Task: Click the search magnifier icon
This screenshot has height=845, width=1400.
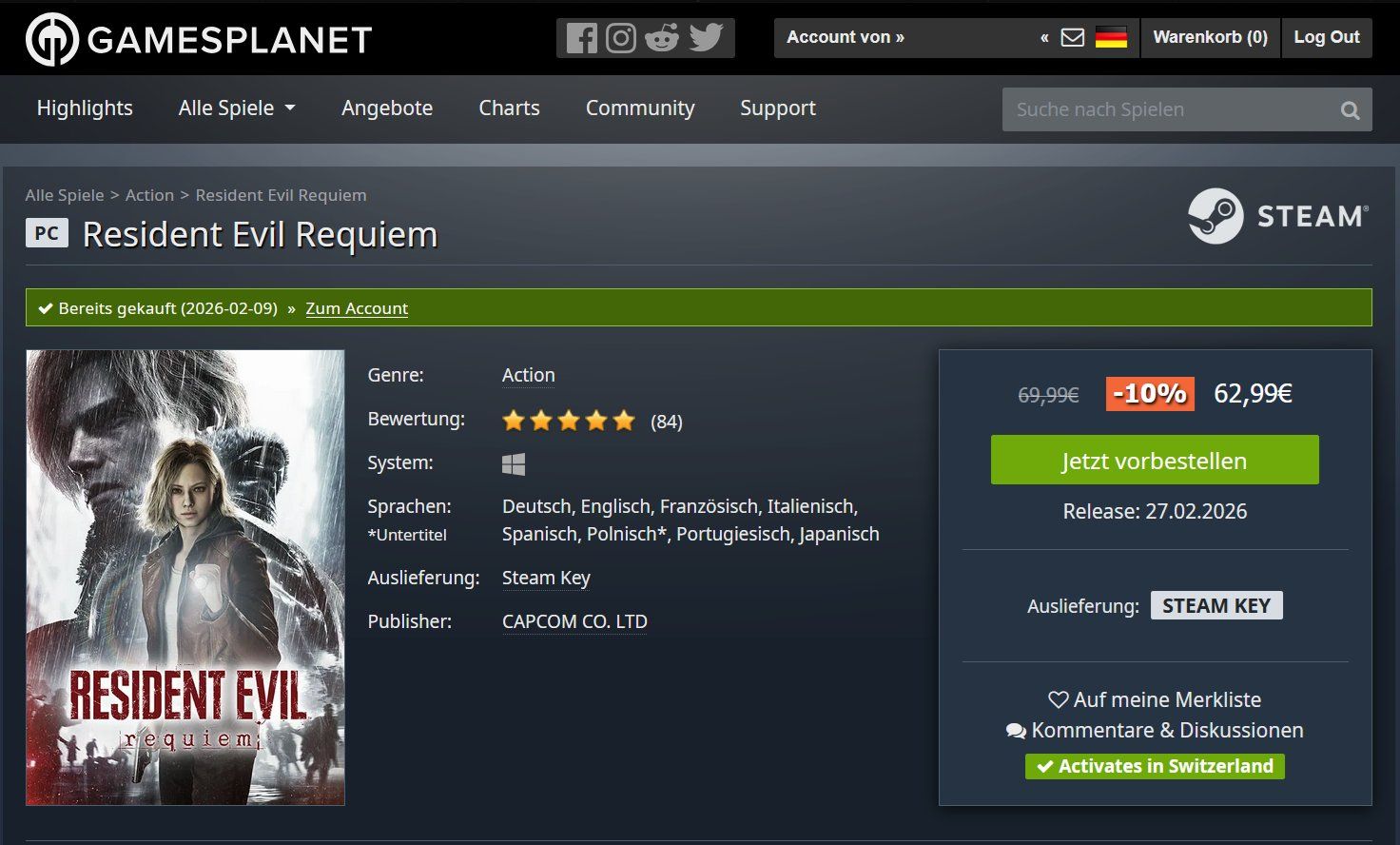Action: point(1350,110)
